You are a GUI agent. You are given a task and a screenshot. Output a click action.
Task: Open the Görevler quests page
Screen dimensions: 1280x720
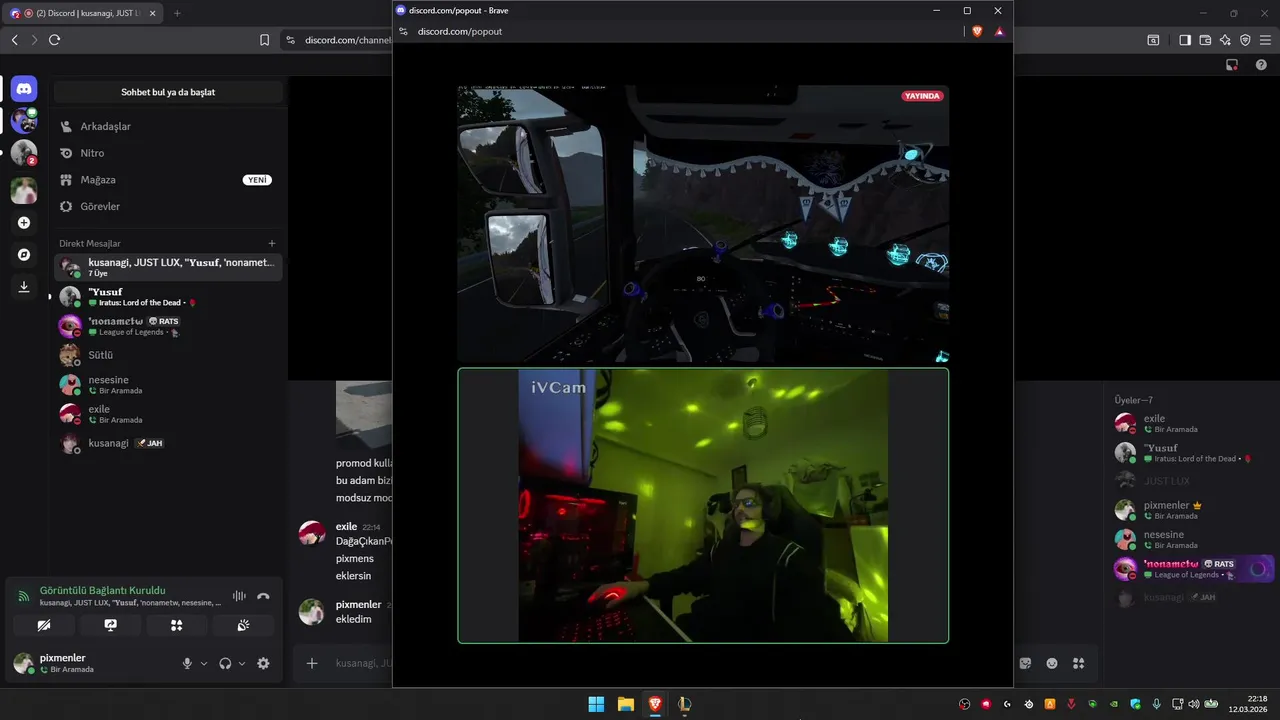pyautogui.click(x=168, y=206)
